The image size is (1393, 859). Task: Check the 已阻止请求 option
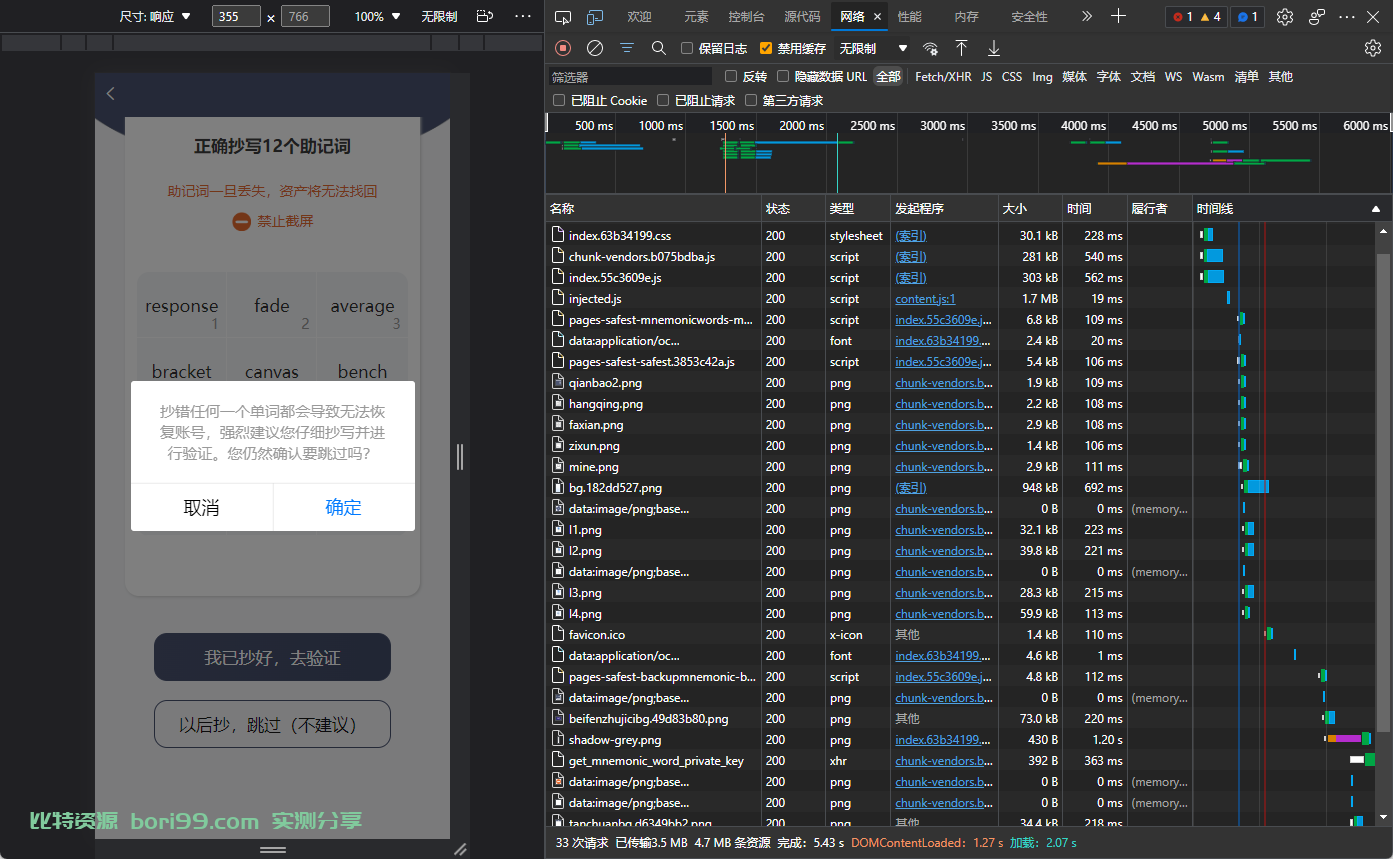click(x=663, y=100)
